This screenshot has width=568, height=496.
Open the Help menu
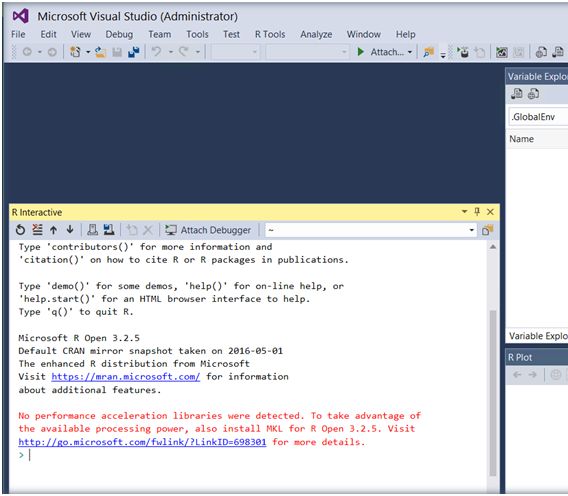click(405, 34)
